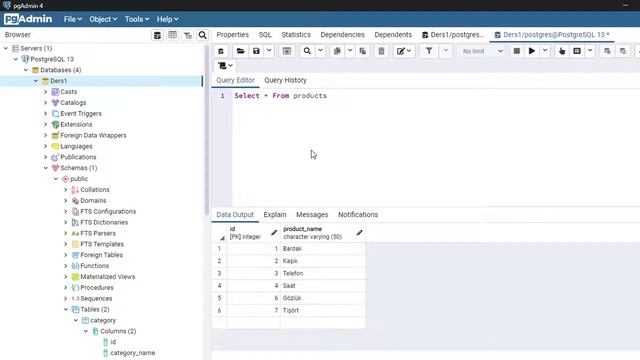The width and height of the screenshot is (640, 360).
Task: Click the delete rows trash icon
Action: (x=381, y=51)
